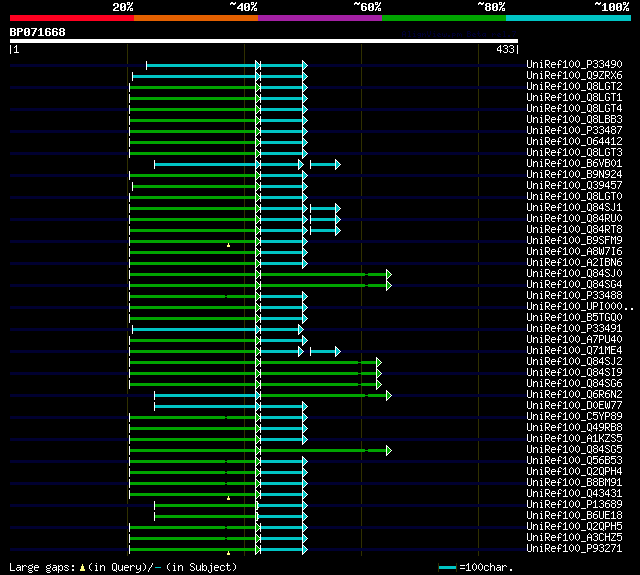Viewport: 640px width, 575px height.
Task: Select UniRef100_Q71ME4 in the list
Action: 574,351
